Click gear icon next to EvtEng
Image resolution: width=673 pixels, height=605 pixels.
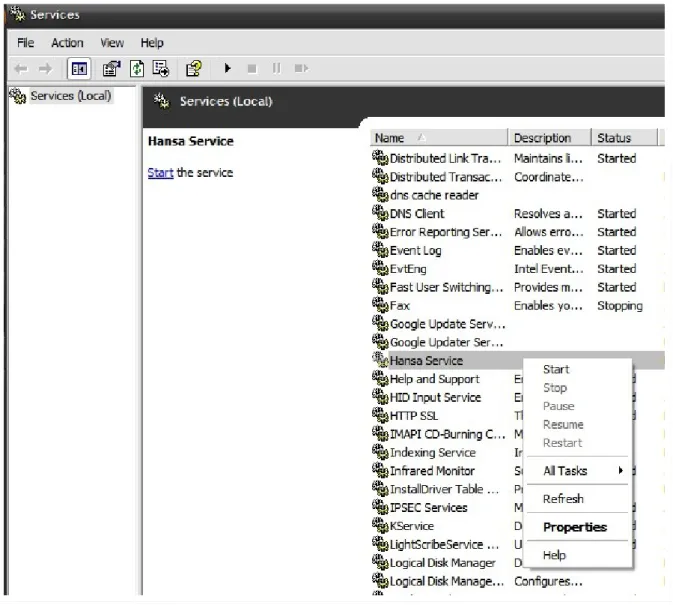point(380,269)
